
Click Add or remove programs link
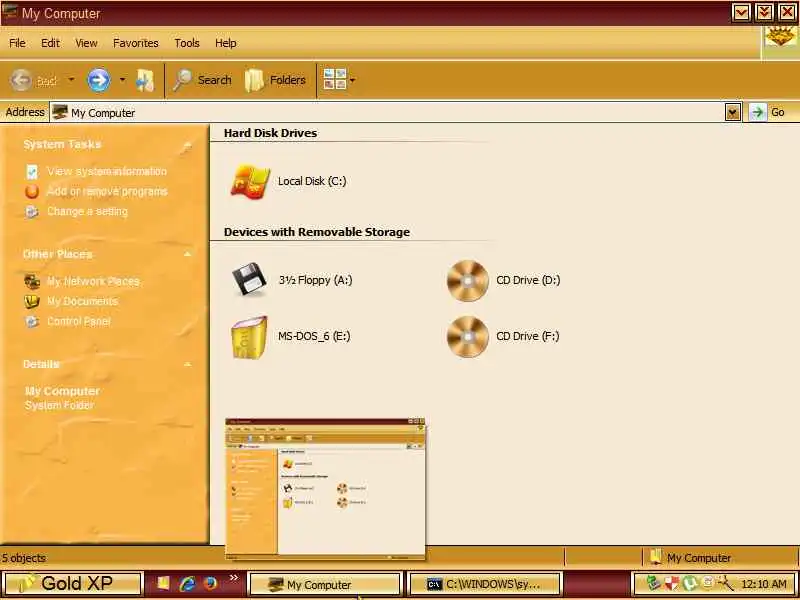coord(107,191)
